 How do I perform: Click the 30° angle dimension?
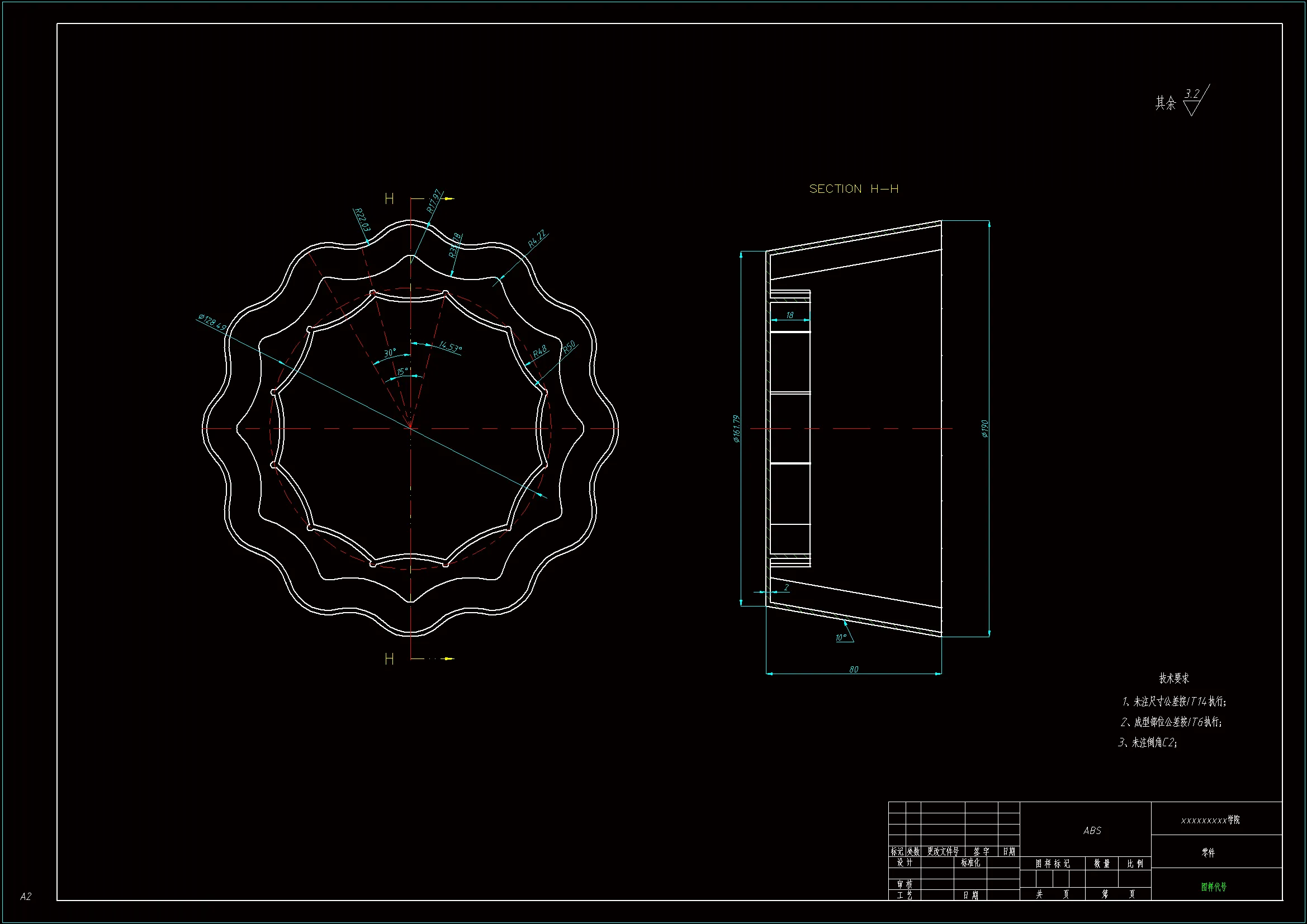point(390,353)
